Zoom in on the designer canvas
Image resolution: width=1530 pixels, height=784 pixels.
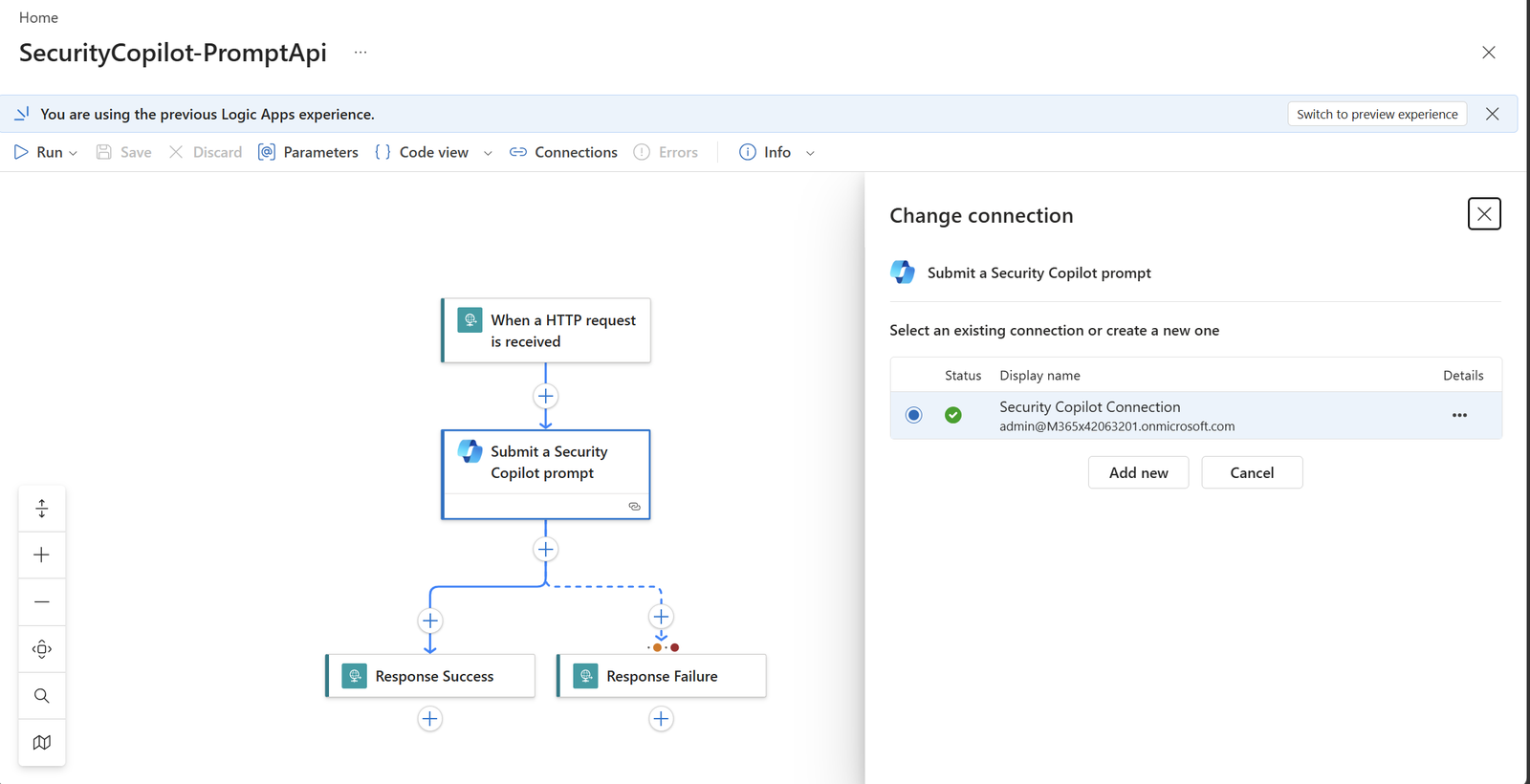tap(42, 555)
